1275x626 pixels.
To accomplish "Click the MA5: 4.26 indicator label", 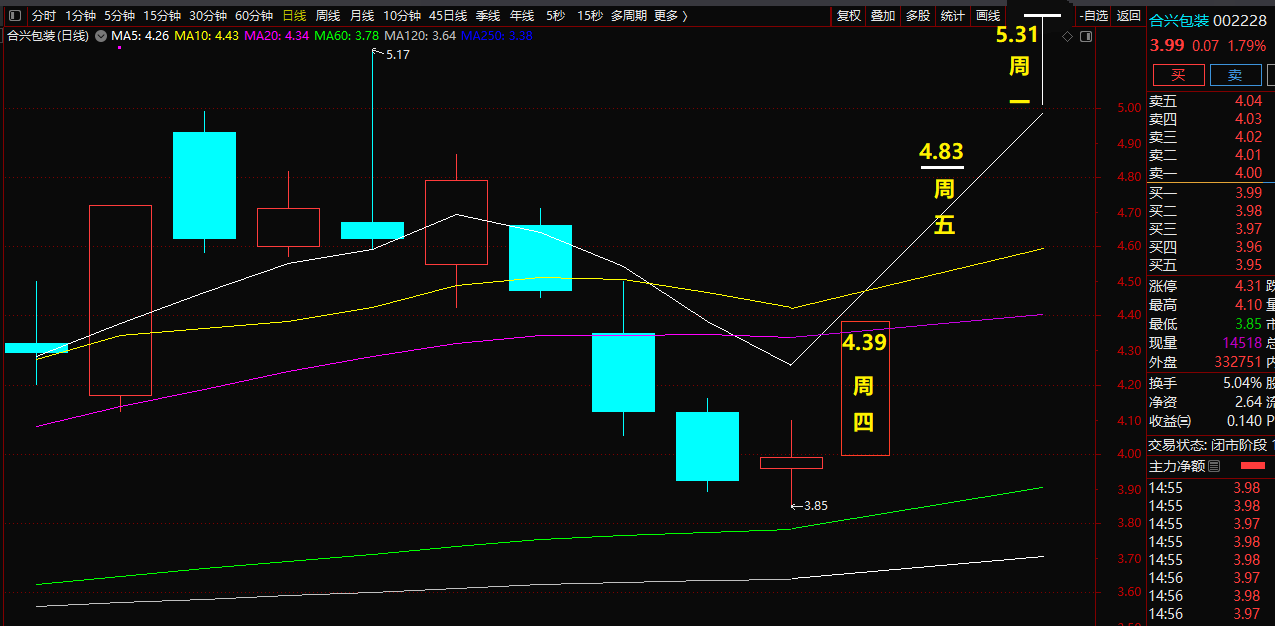I will click(x=139, y=36).
